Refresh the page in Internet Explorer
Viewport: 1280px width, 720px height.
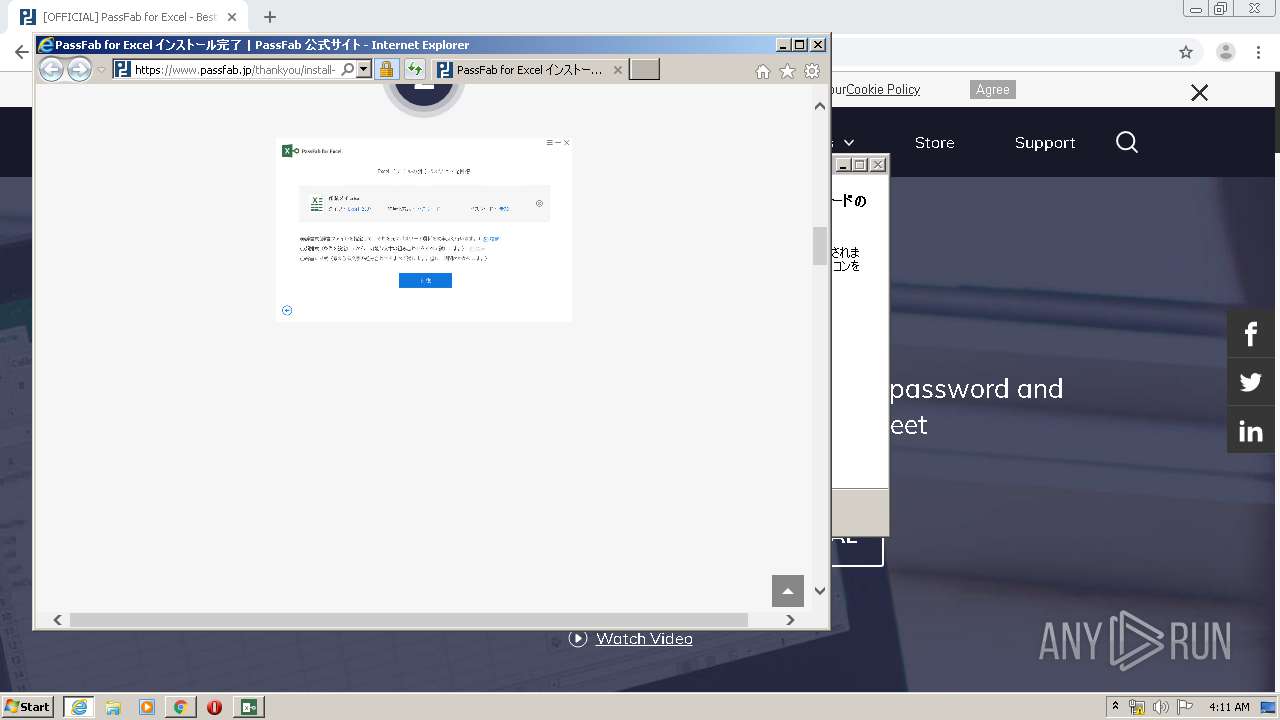tap(414, 69)
